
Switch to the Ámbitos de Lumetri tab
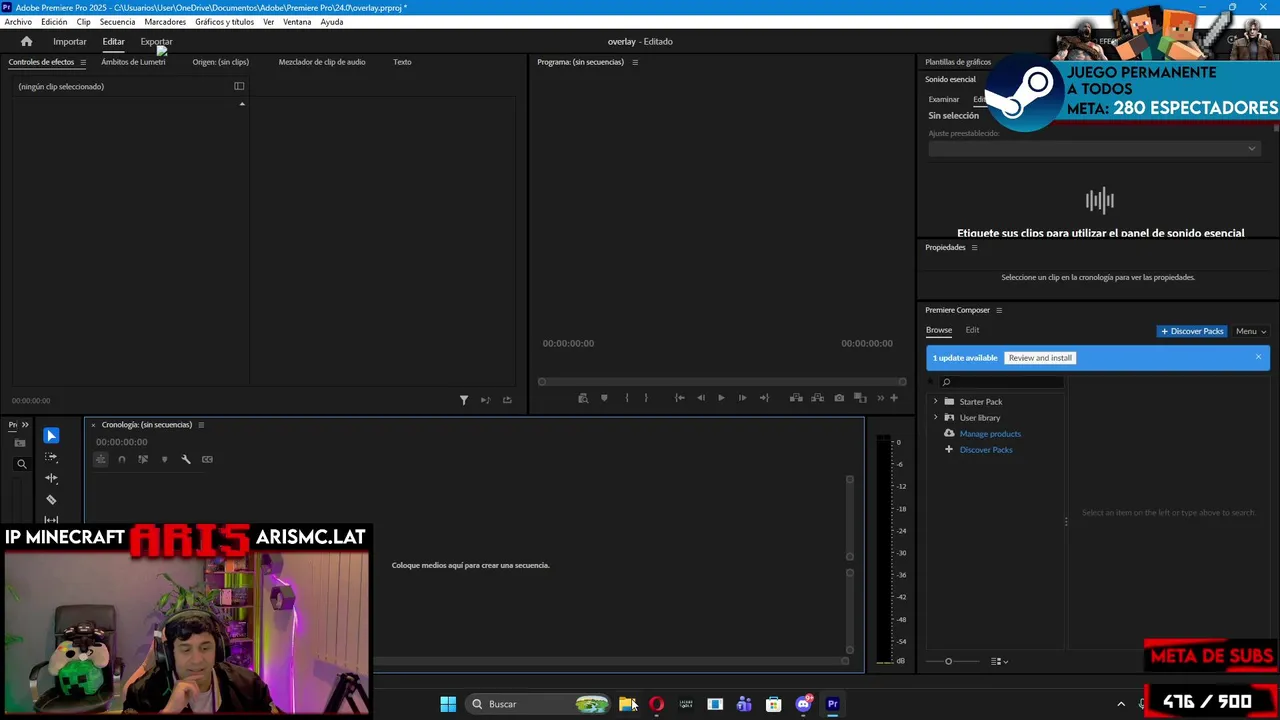point(133,62)
